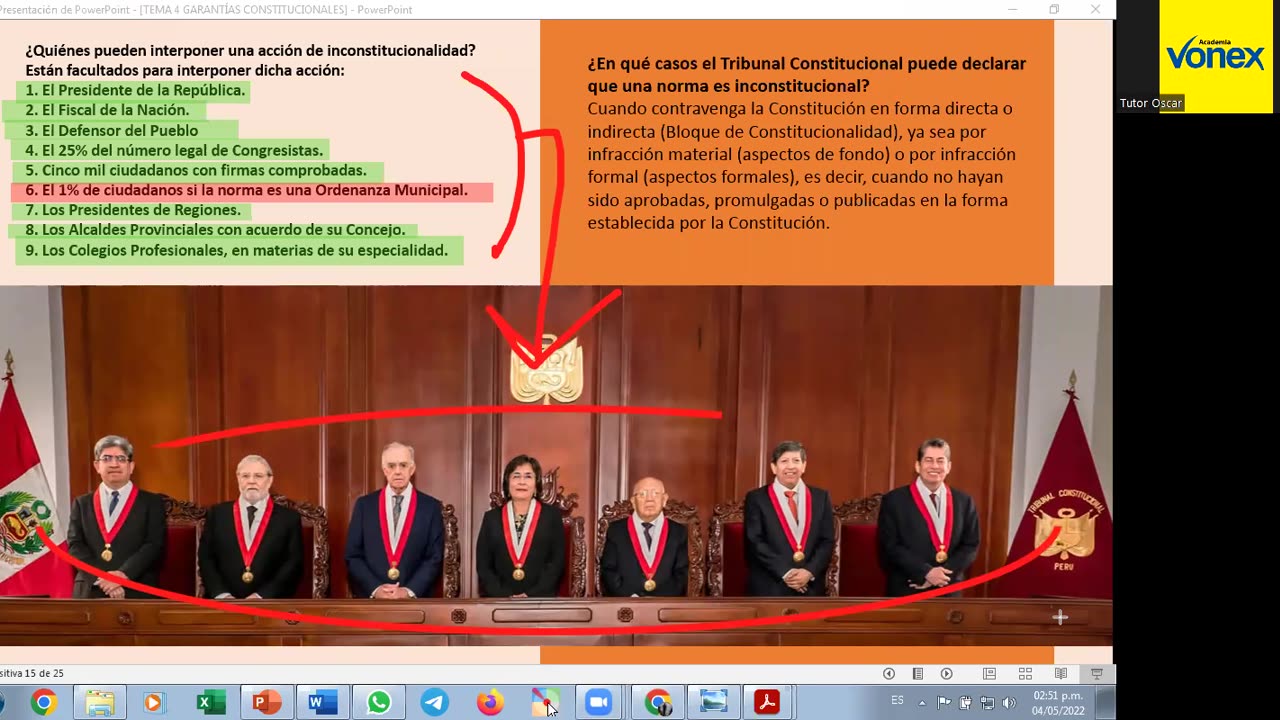Screen dimensions: 1280x720
Task: Click the ES language indicator
Action: click(x=897, y=700)
